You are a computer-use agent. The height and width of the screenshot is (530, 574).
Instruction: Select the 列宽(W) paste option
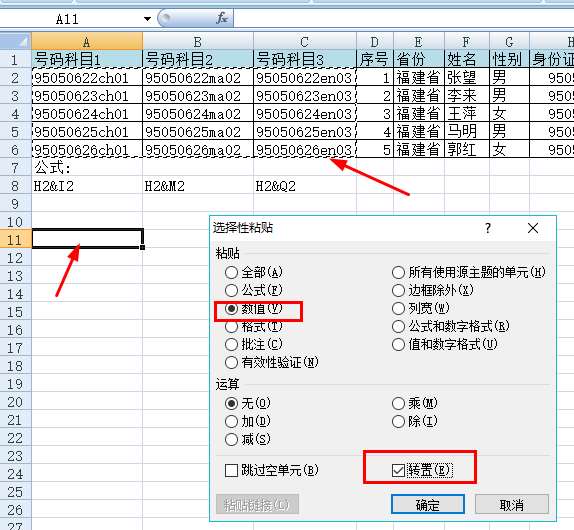pyautogui.click(x=421, y=308)
